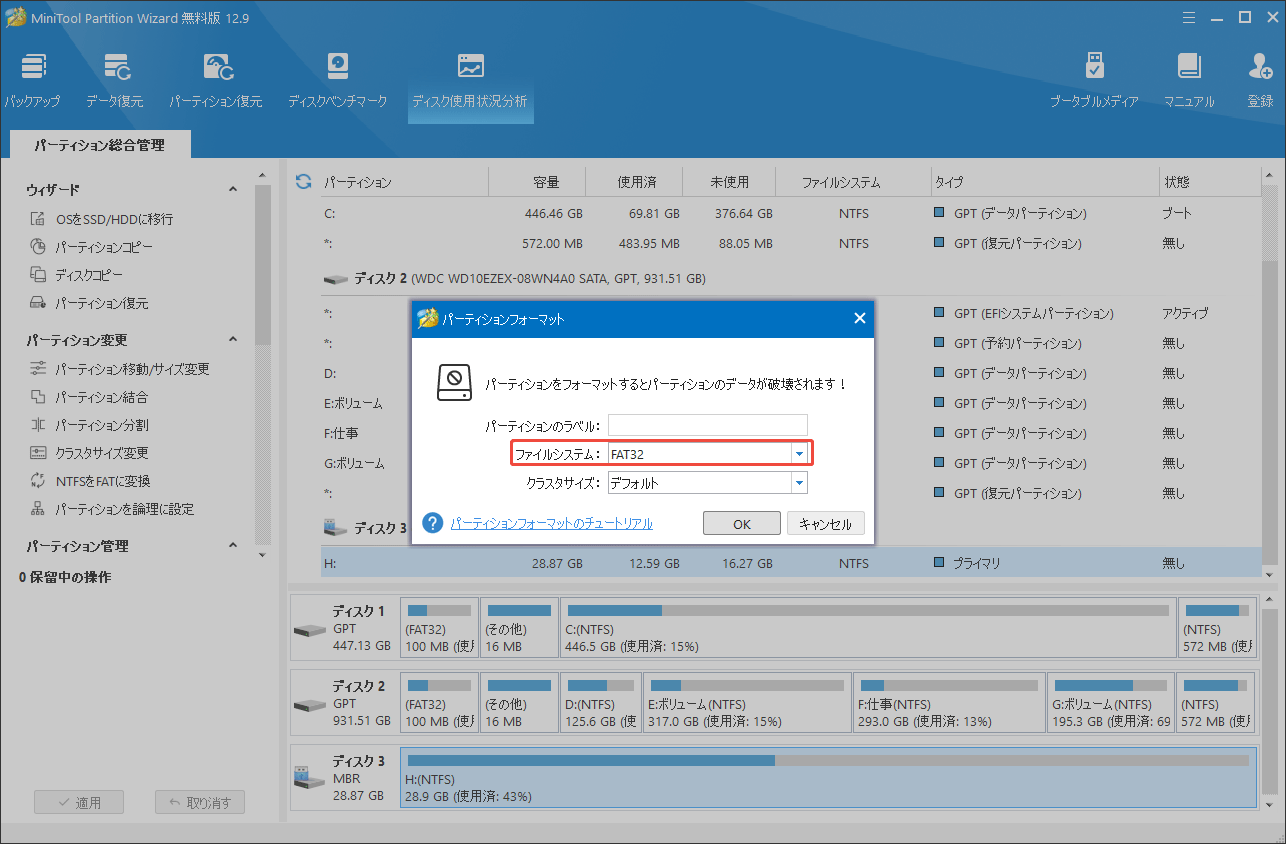Open the partition format tutorial link
This screenshot has height=844, width=1286.
coord(551,524)
